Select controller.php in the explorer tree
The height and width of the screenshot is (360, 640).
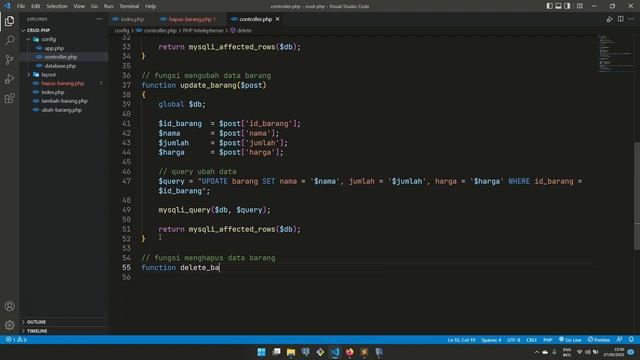(60, 57)
